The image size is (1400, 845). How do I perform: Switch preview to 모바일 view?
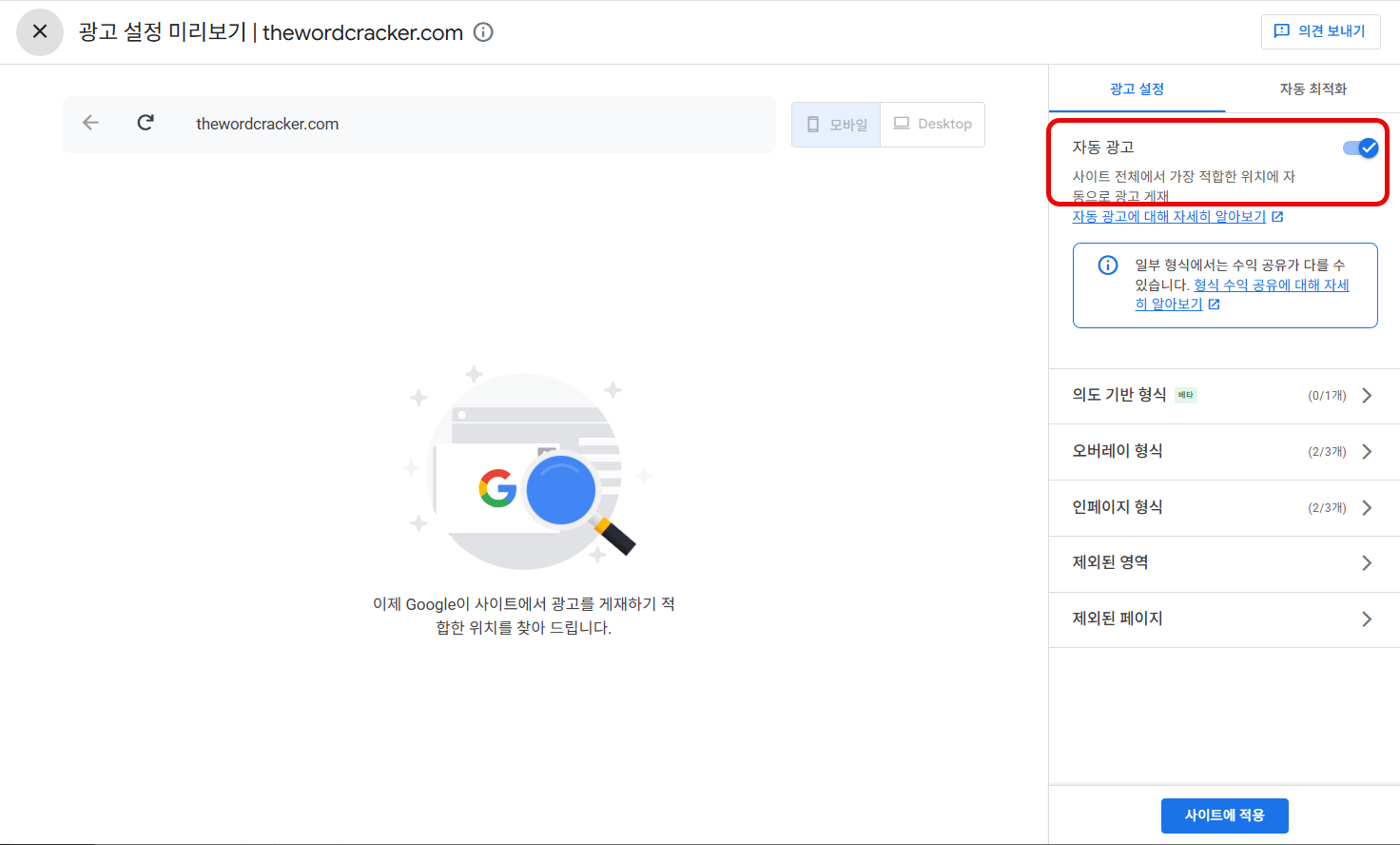(836, 125)
